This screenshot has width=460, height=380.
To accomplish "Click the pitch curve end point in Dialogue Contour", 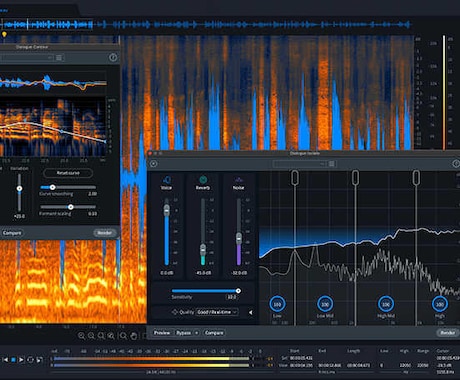I will (x=105, y=142).
